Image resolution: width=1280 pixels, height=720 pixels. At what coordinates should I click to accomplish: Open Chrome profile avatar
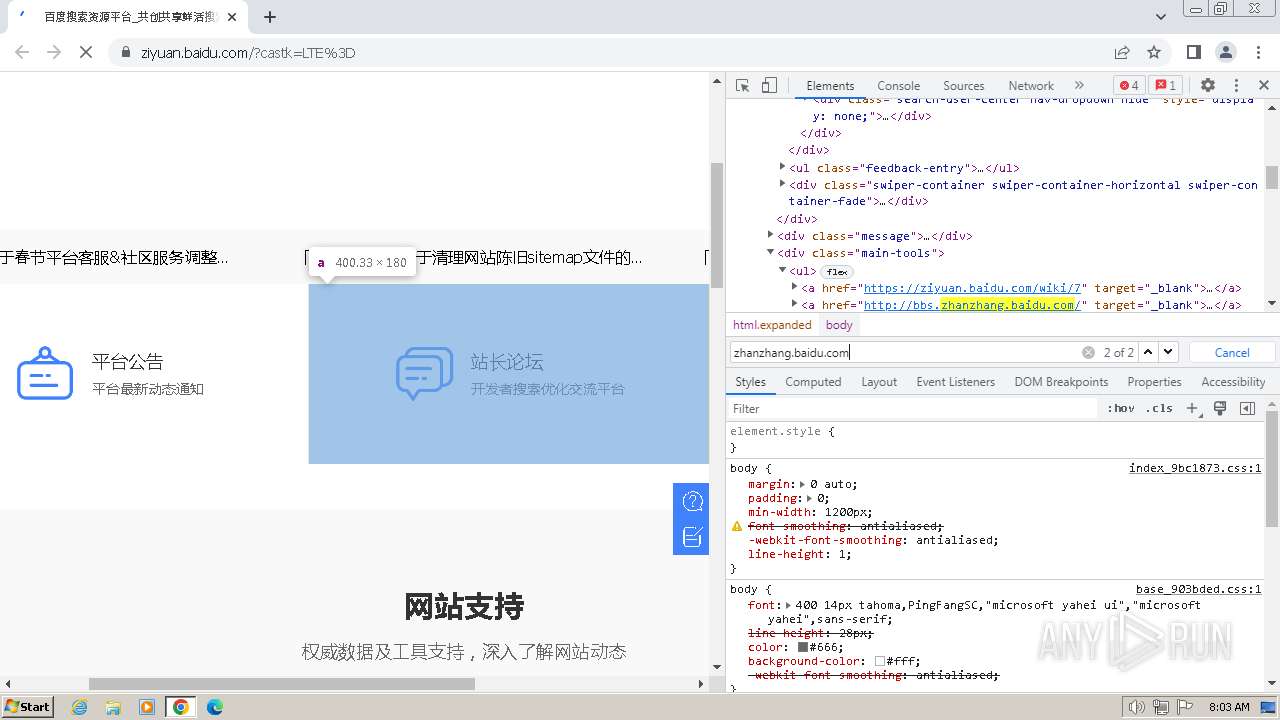click(x=1225, y=52)
